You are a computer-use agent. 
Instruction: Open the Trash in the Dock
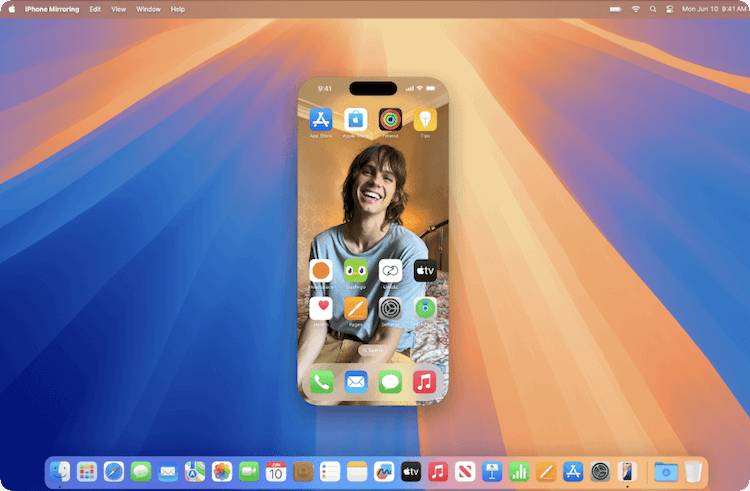coord(693,472)
